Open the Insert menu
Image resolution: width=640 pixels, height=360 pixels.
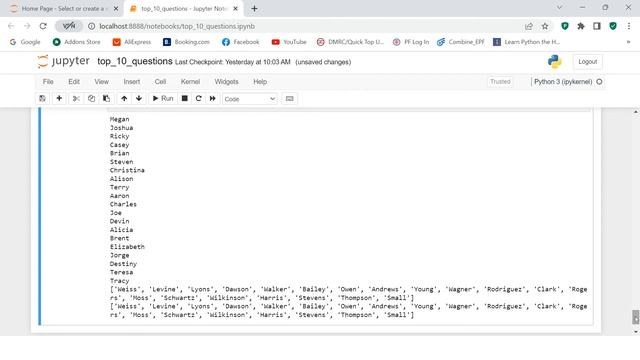132,82
